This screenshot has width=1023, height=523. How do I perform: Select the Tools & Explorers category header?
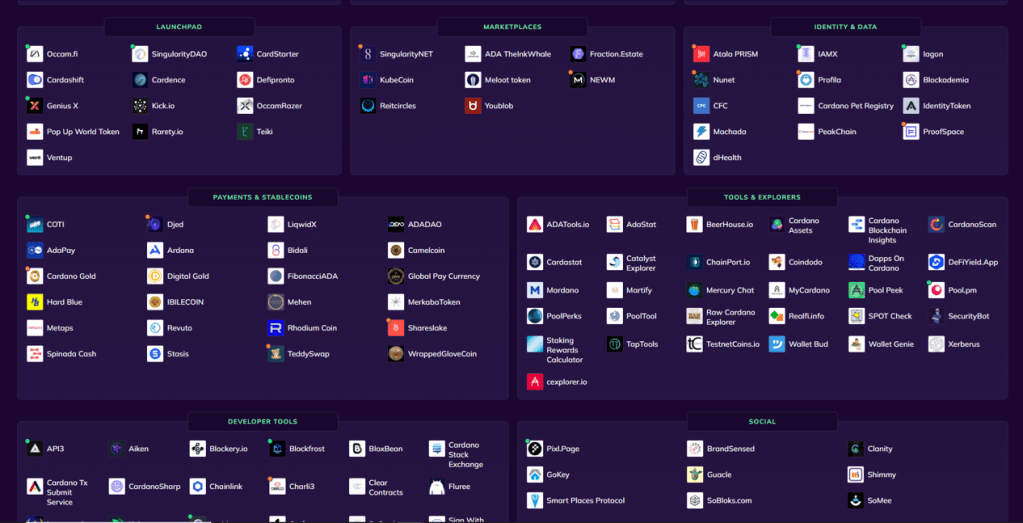[762, 197]
